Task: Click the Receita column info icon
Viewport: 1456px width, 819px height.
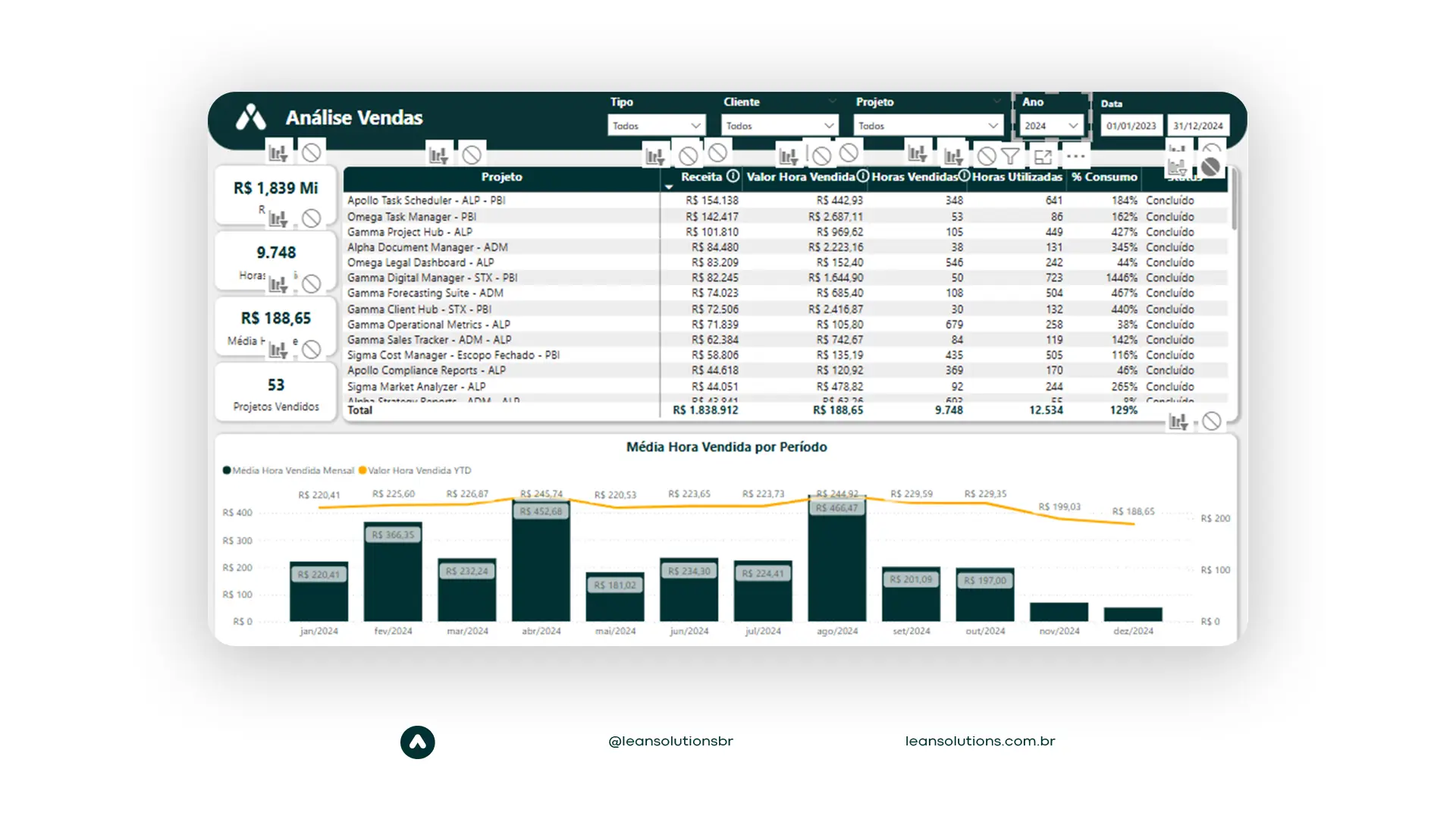Action: coord(733,176)
